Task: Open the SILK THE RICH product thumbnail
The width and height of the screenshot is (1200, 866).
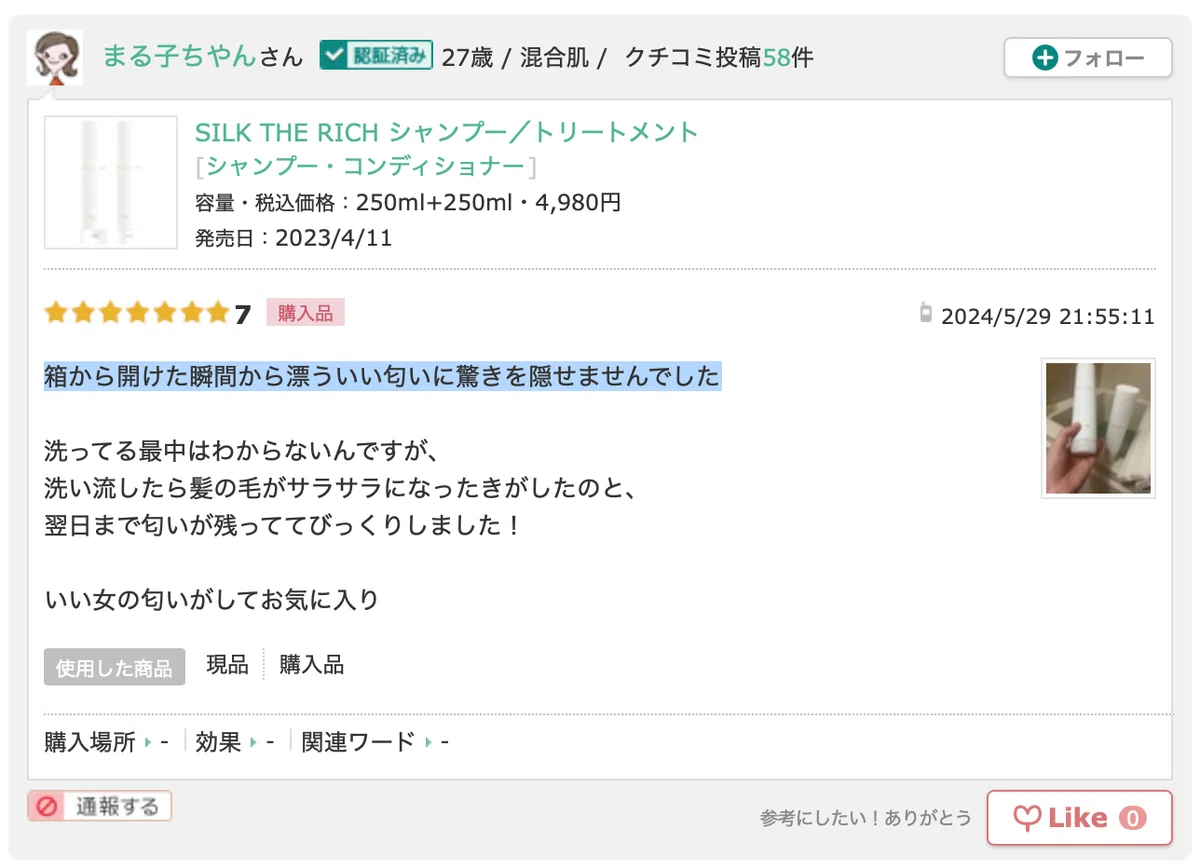Action: point(111,182)
